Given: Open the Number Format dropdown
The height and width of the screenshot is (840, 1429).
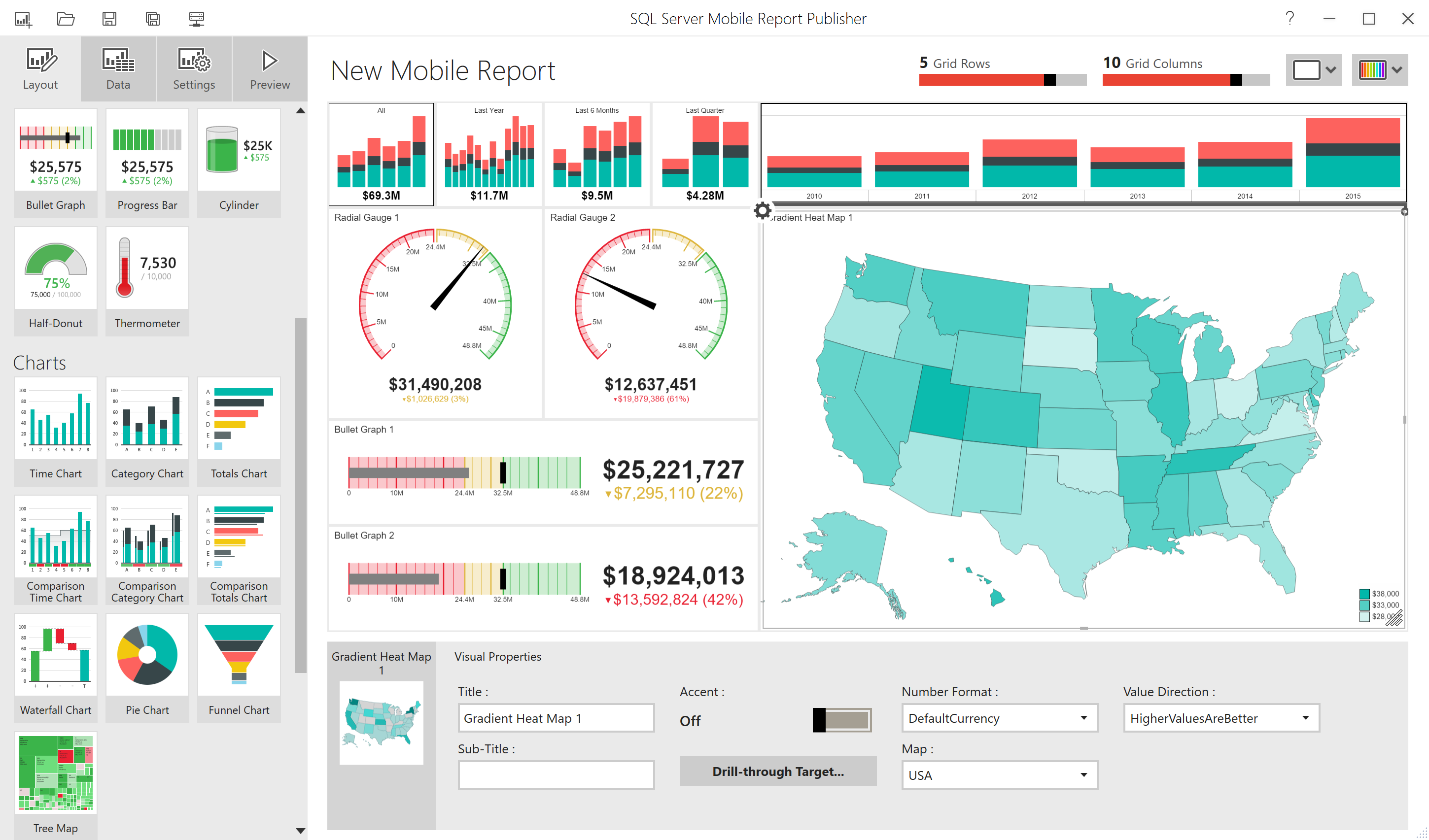Looking at the screenshot, I should (999, 718).
